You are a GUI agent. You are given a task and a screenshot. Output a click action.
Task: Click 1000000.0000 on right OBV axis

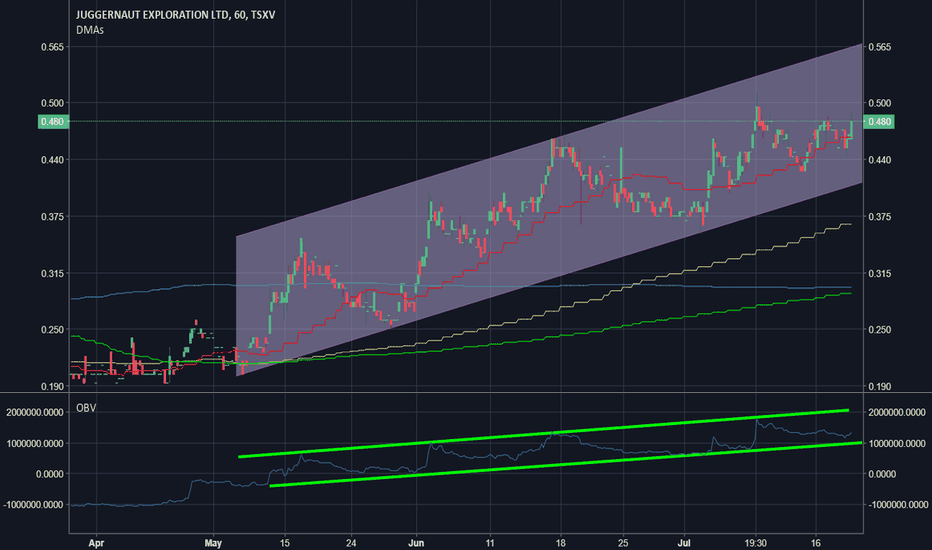[897, 444]
